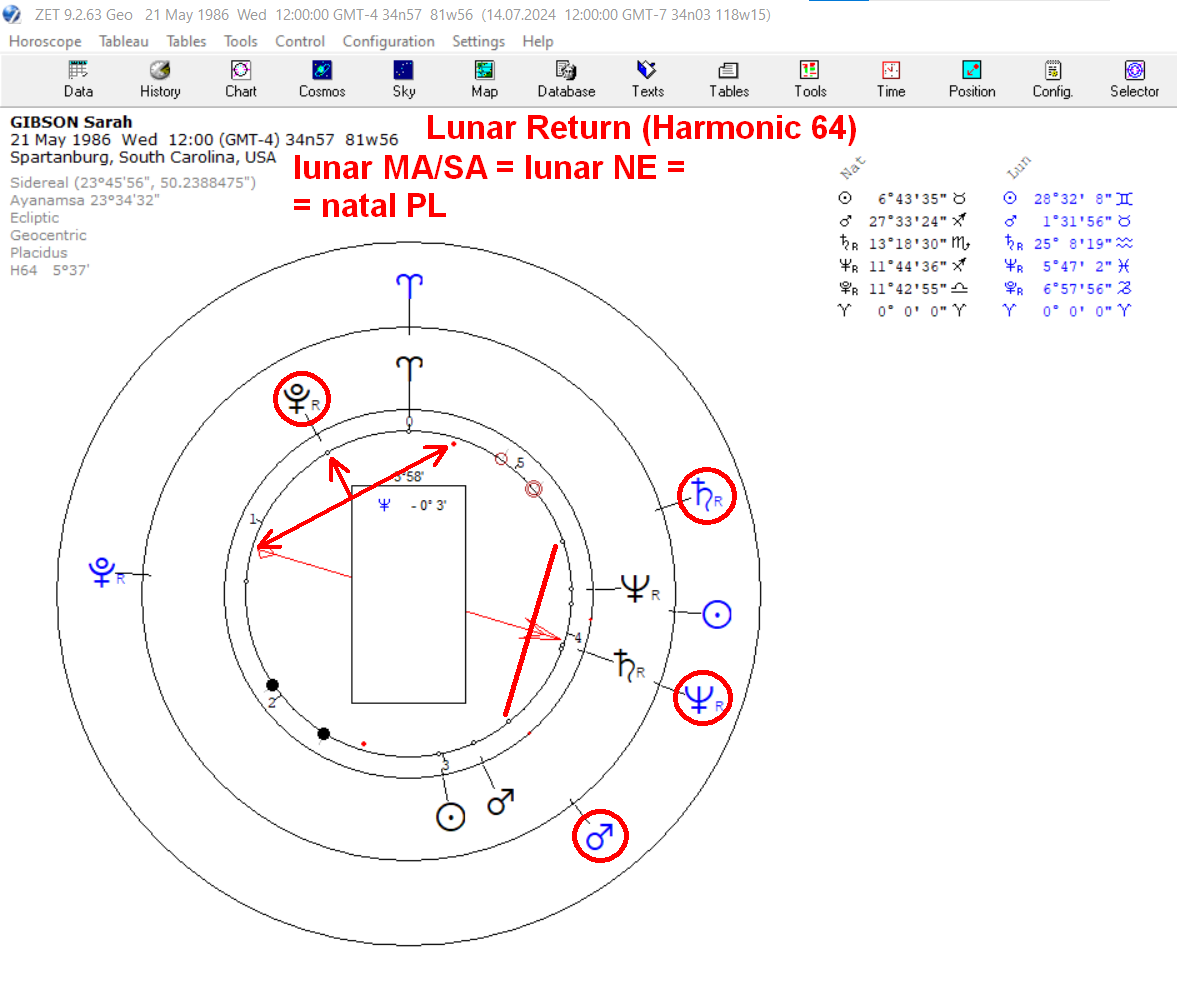Click the Ayanamsa 23°34'32" line
This screenshot has height=1003, width=1177.
point(85,200)
